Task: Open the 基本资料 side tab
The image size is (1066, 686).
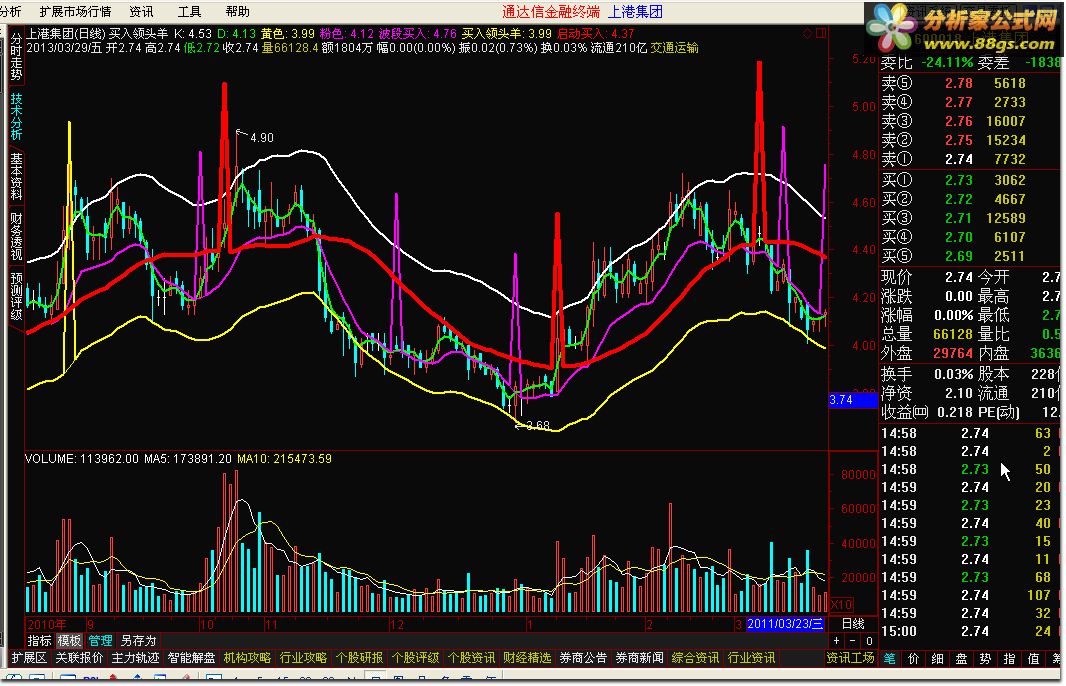Action: pos(16,176)
